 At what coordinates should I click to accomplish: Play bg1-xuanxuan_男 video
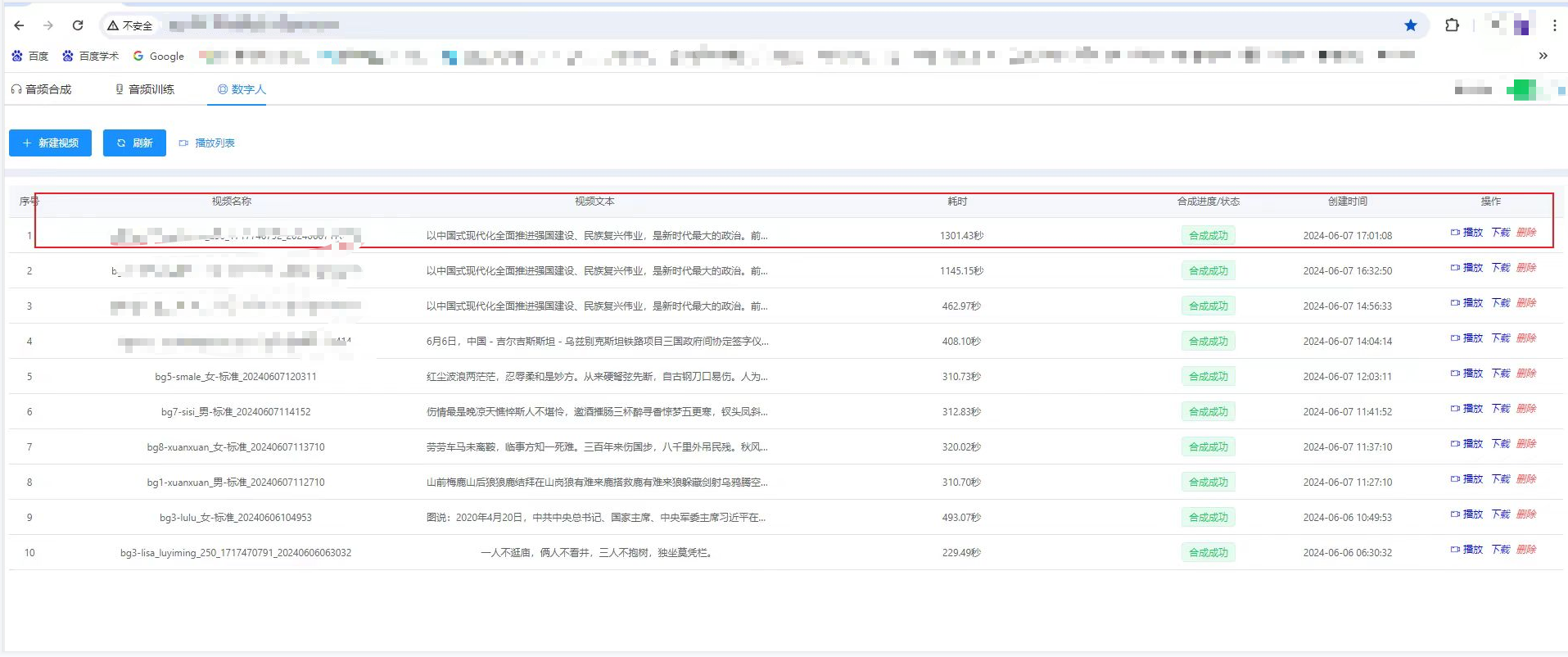[1466, 479]
